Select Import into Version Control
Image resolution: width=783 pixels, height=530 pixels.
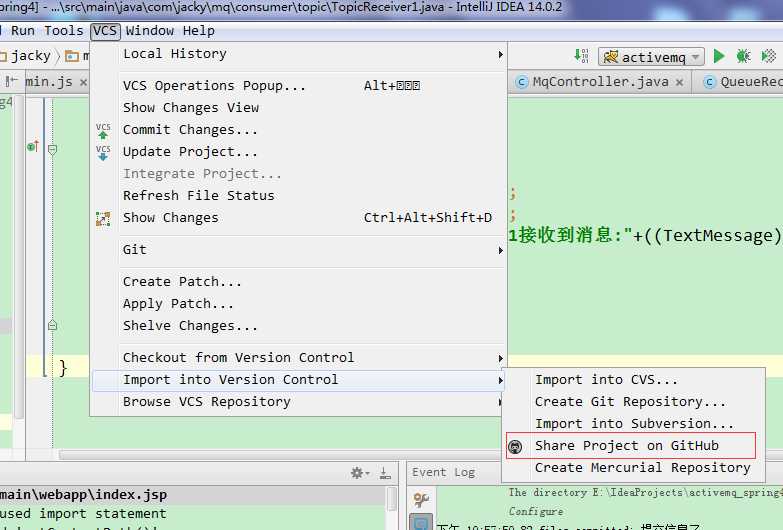point(300,380)
